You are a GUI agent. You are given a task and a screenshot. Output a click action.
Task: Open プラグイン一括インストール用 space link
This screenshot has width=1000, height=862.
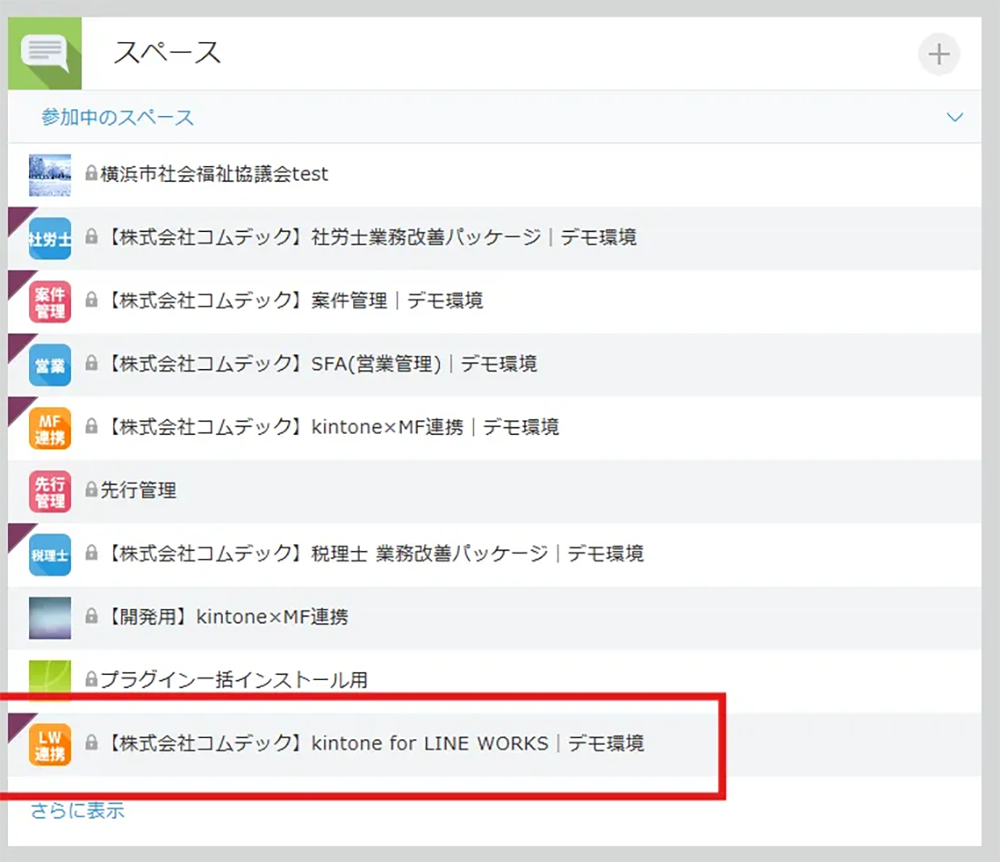[234, 680]
